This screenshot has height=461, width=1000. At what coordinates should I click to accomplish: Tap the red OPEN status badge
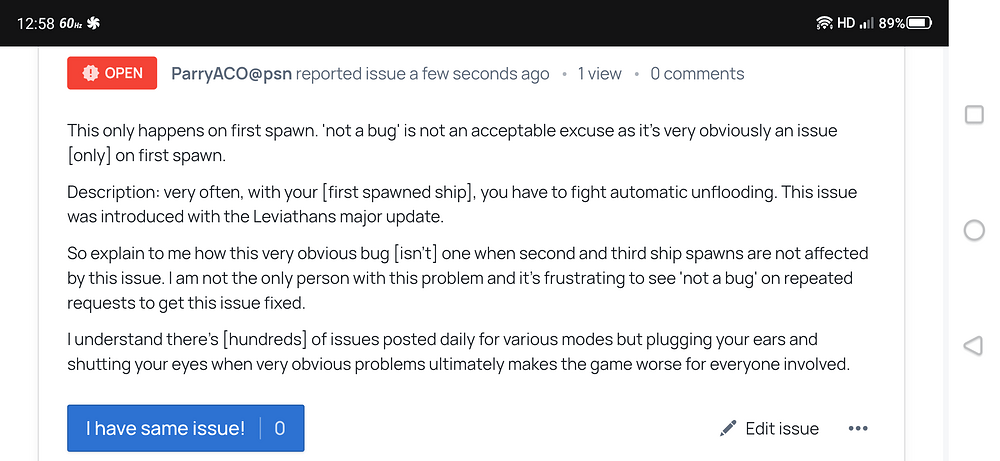(x=112, y=73)
